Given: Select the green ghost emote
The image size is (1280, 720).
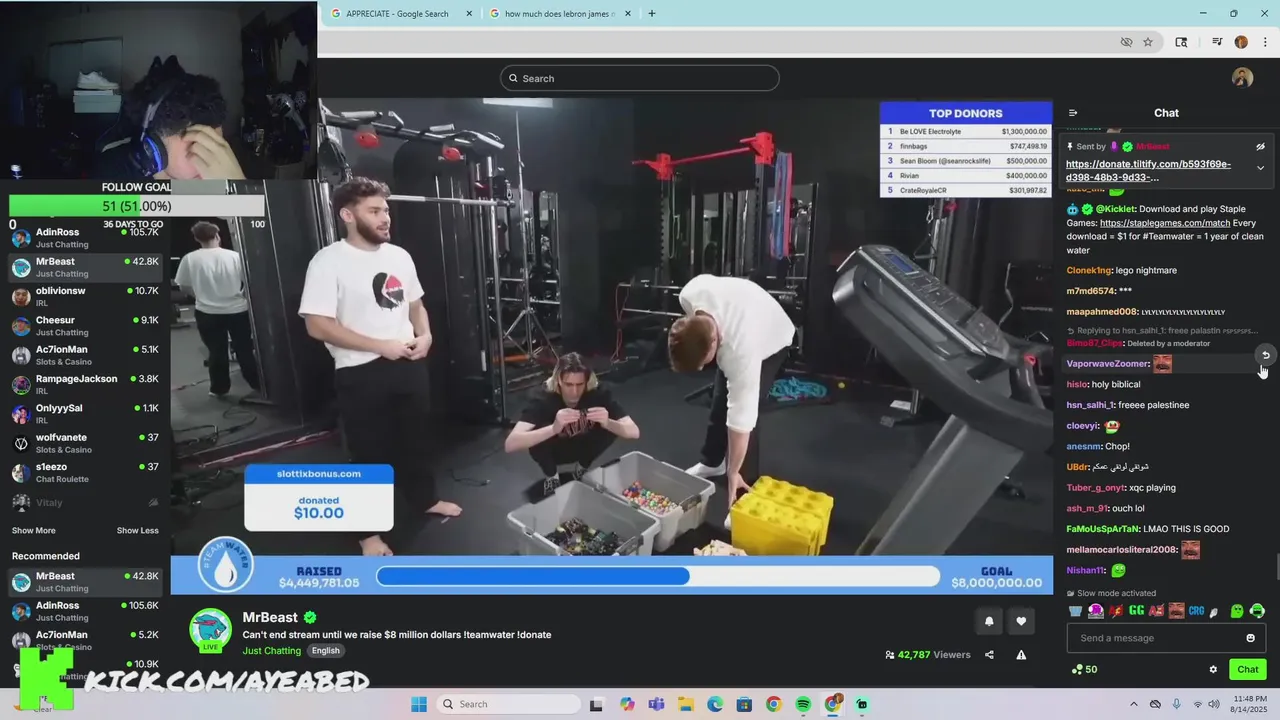Looking at the screenshot, I should [x=1237, y=611].
